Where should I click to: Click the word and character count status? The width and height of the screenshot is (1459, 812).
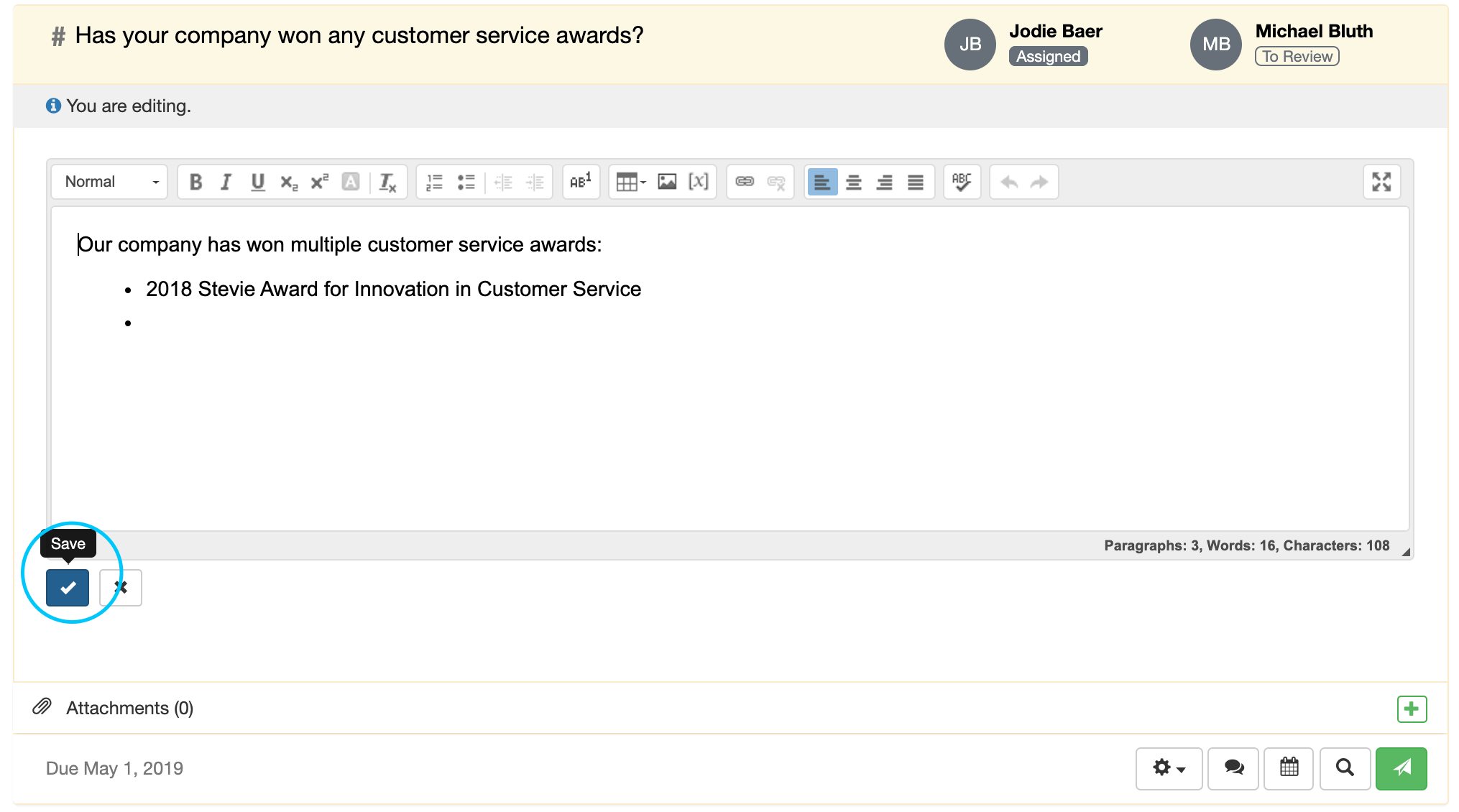click(1246, 546)
